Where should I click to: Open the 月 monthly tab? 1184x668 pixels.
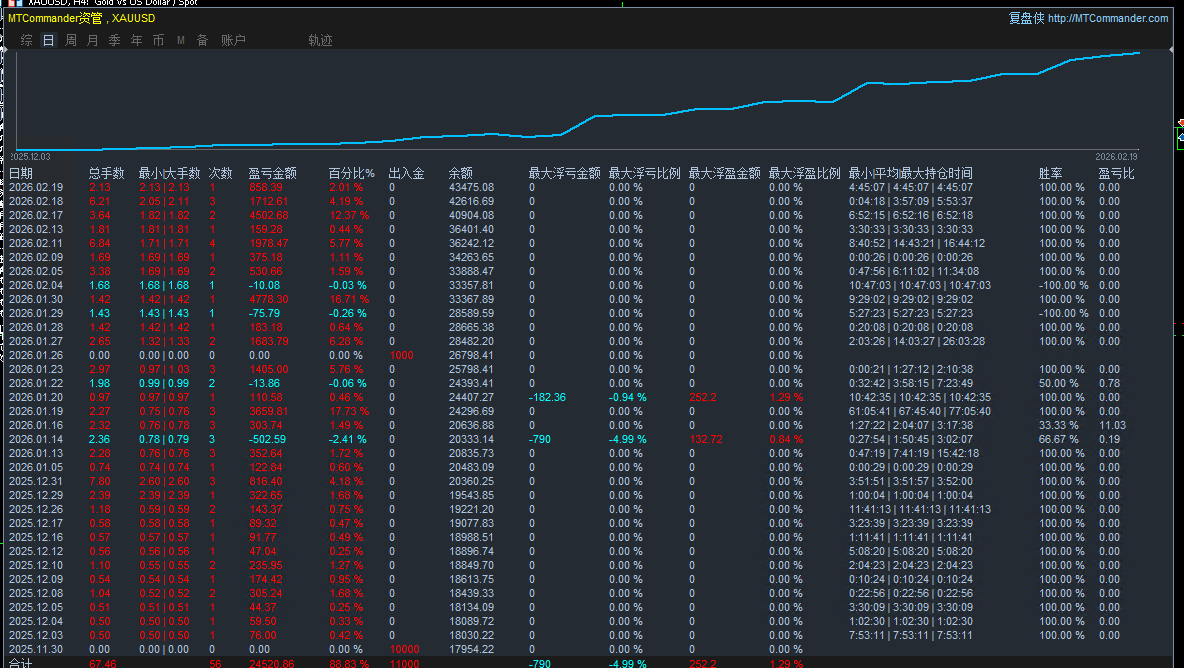coord(93,40)
